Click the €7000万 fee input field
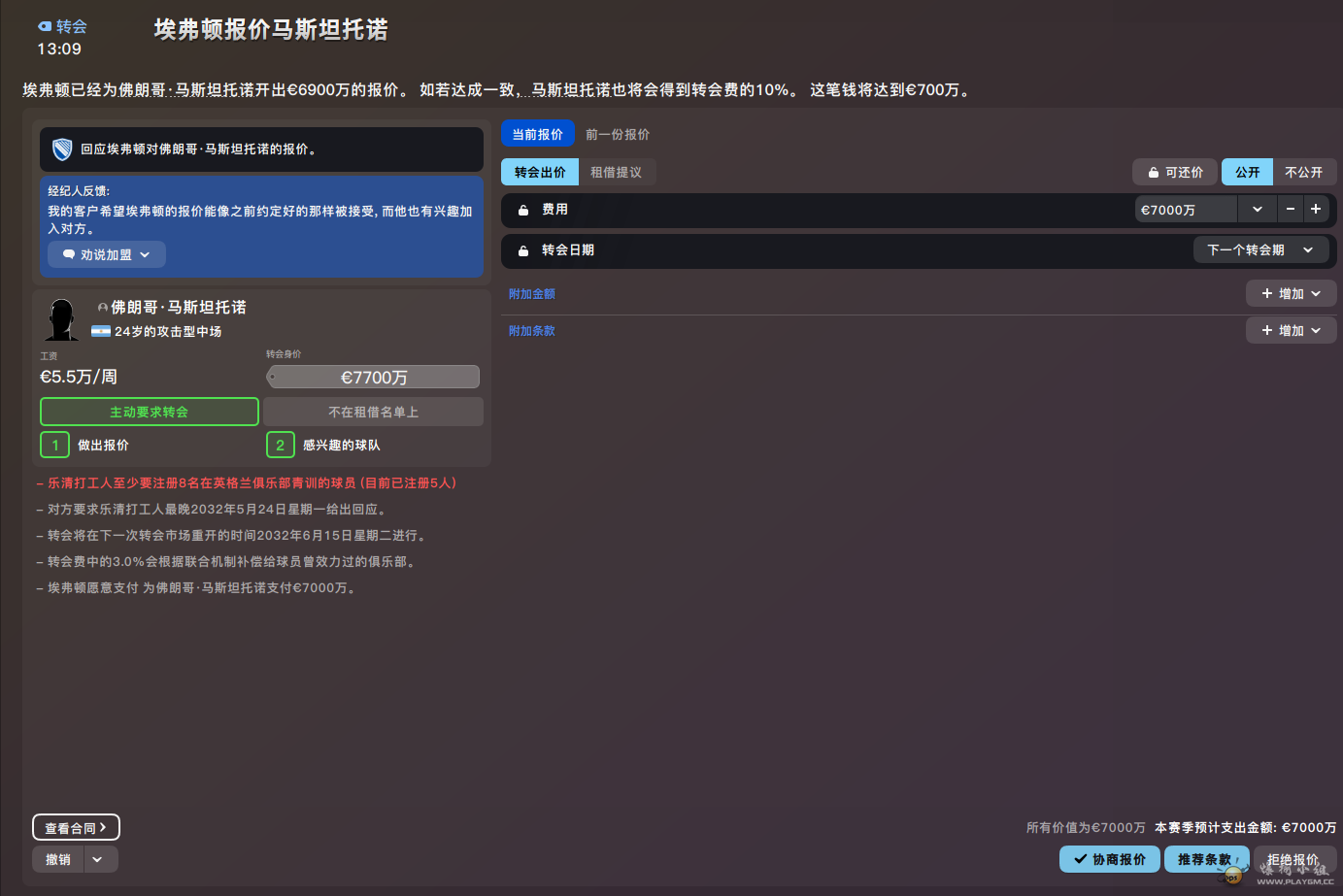The width and height of the screenshot is (1343, 896). [x=1186, y=209]
